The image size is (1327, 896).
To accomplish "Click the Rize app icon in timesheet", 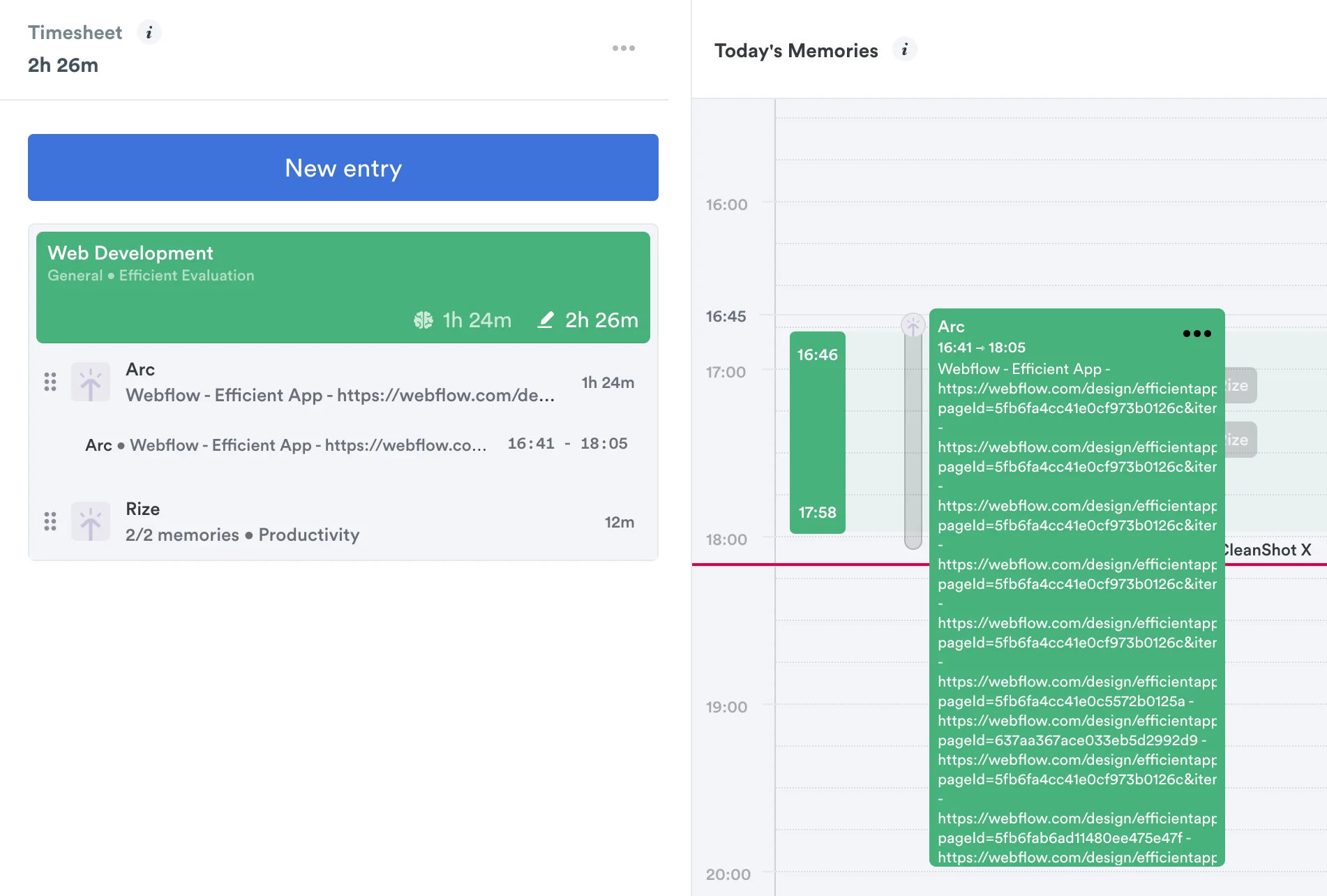I will 91,521.
